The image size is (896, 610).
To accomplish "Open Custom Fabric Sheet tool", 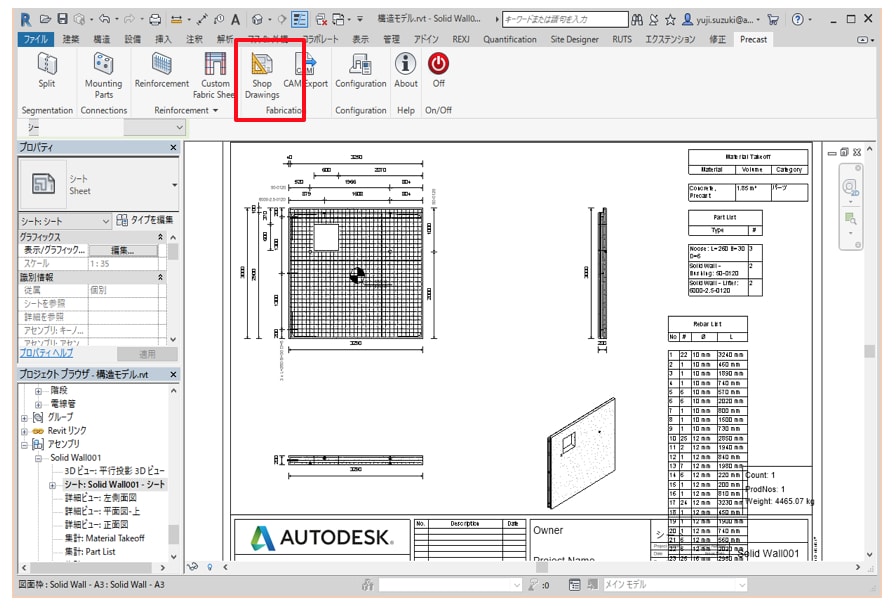I will [x=214, y=75].
